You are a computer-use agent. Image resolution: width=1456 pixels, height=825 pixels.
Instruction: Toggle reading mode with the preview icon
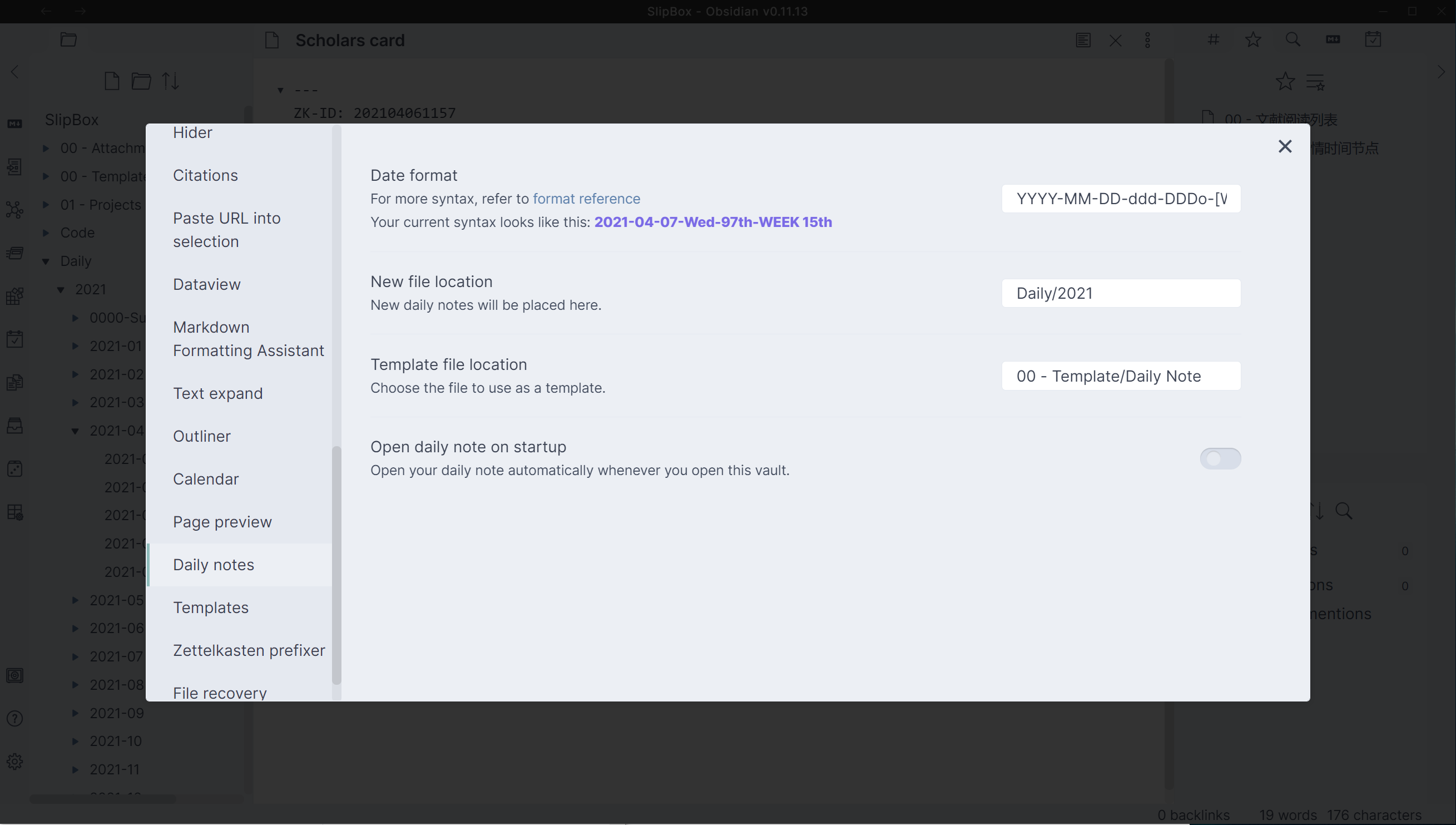point(1083,39)
